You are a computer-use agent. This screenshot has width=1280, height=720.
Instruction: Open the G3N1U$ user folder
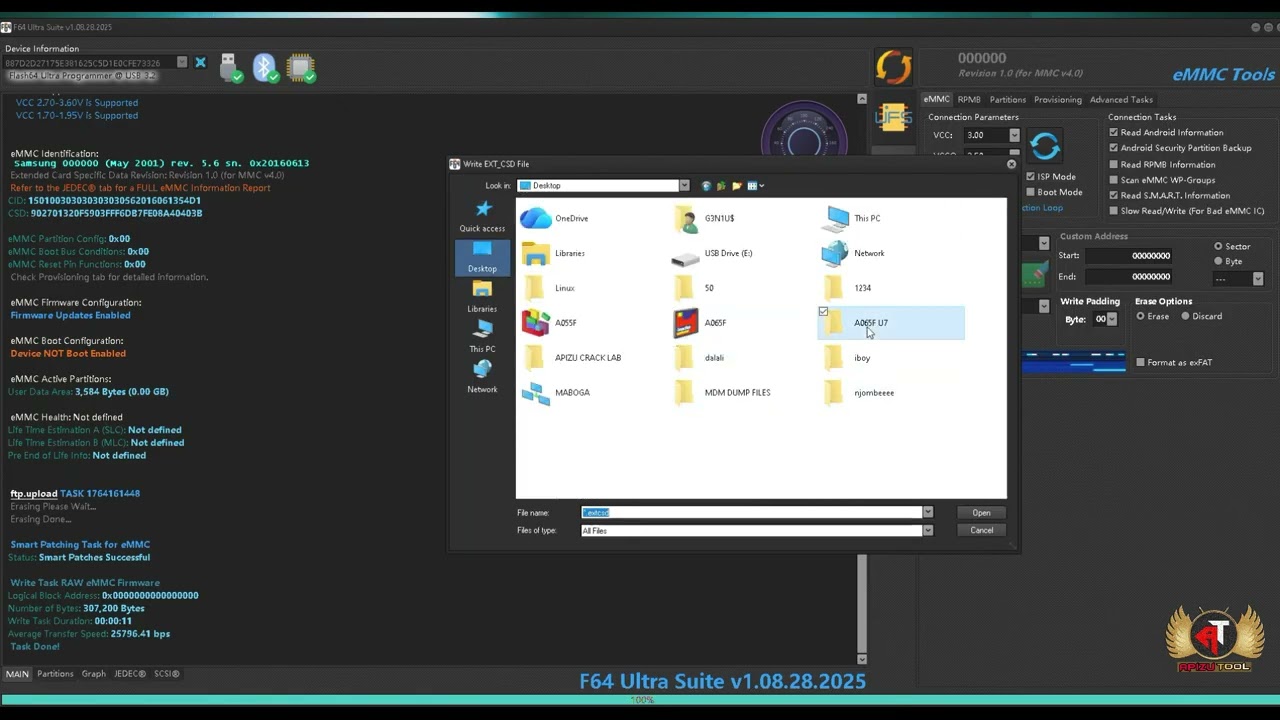tap(705, 218)
